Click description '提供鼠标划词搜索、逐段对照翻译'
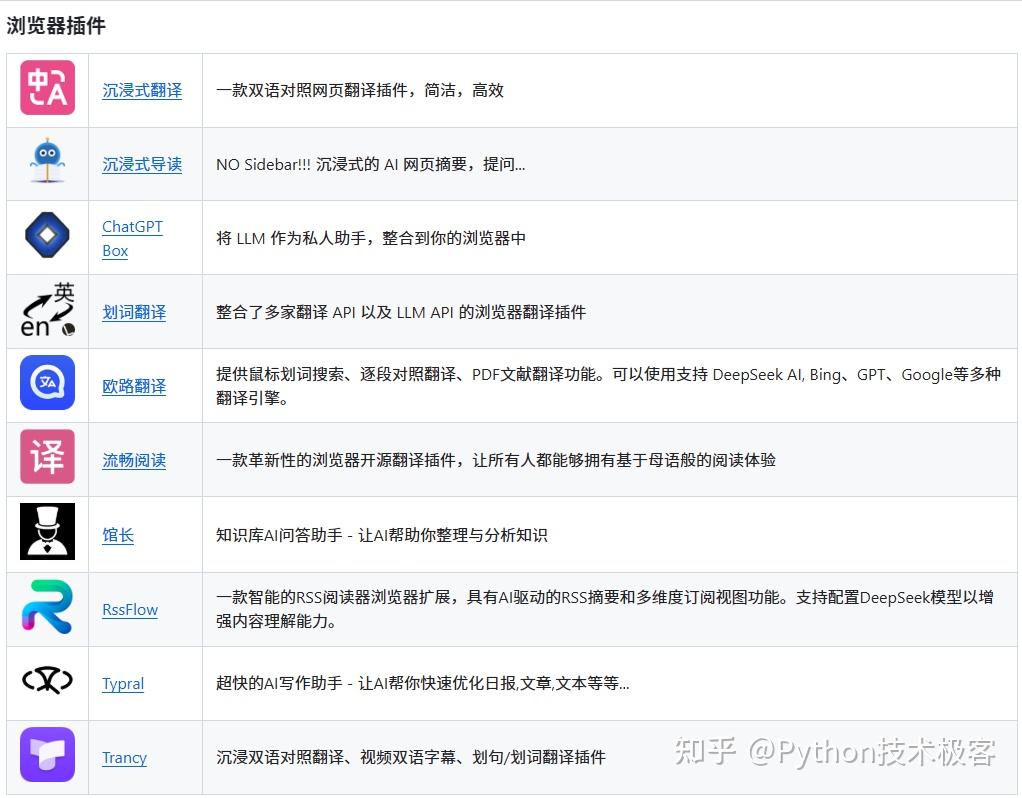 [607, 386]
